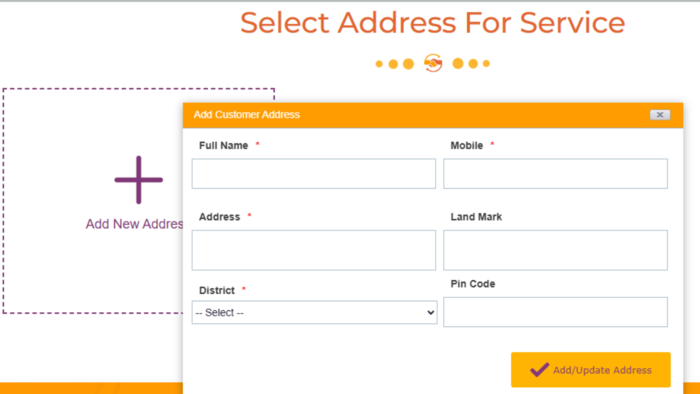Click into the Mobile number field

(x=555, y=174)
